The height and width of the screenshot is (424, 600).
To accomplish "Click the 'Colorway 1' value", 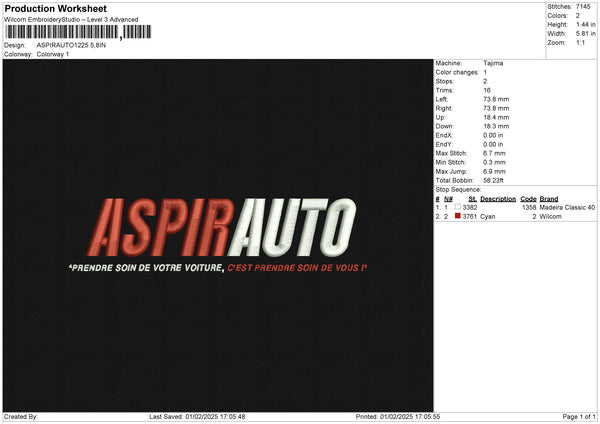I will coord(53,54).
